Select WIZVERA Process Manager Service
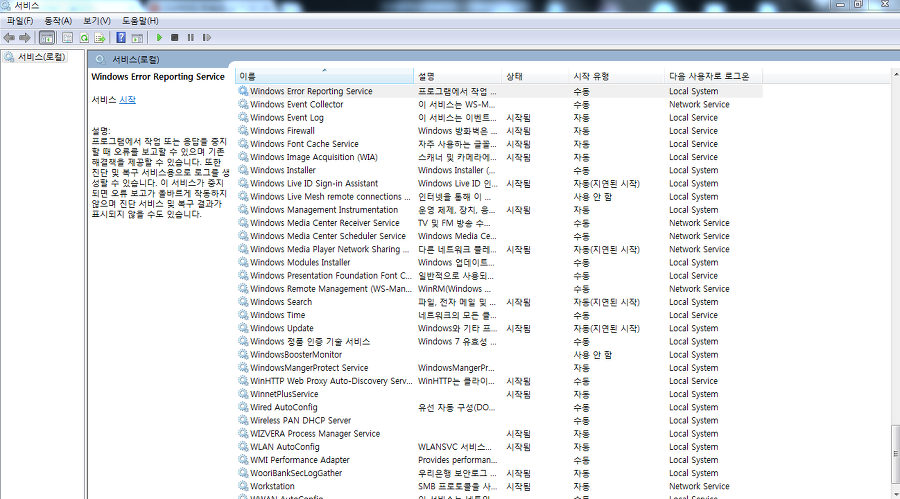 click(x=315, y=434)
